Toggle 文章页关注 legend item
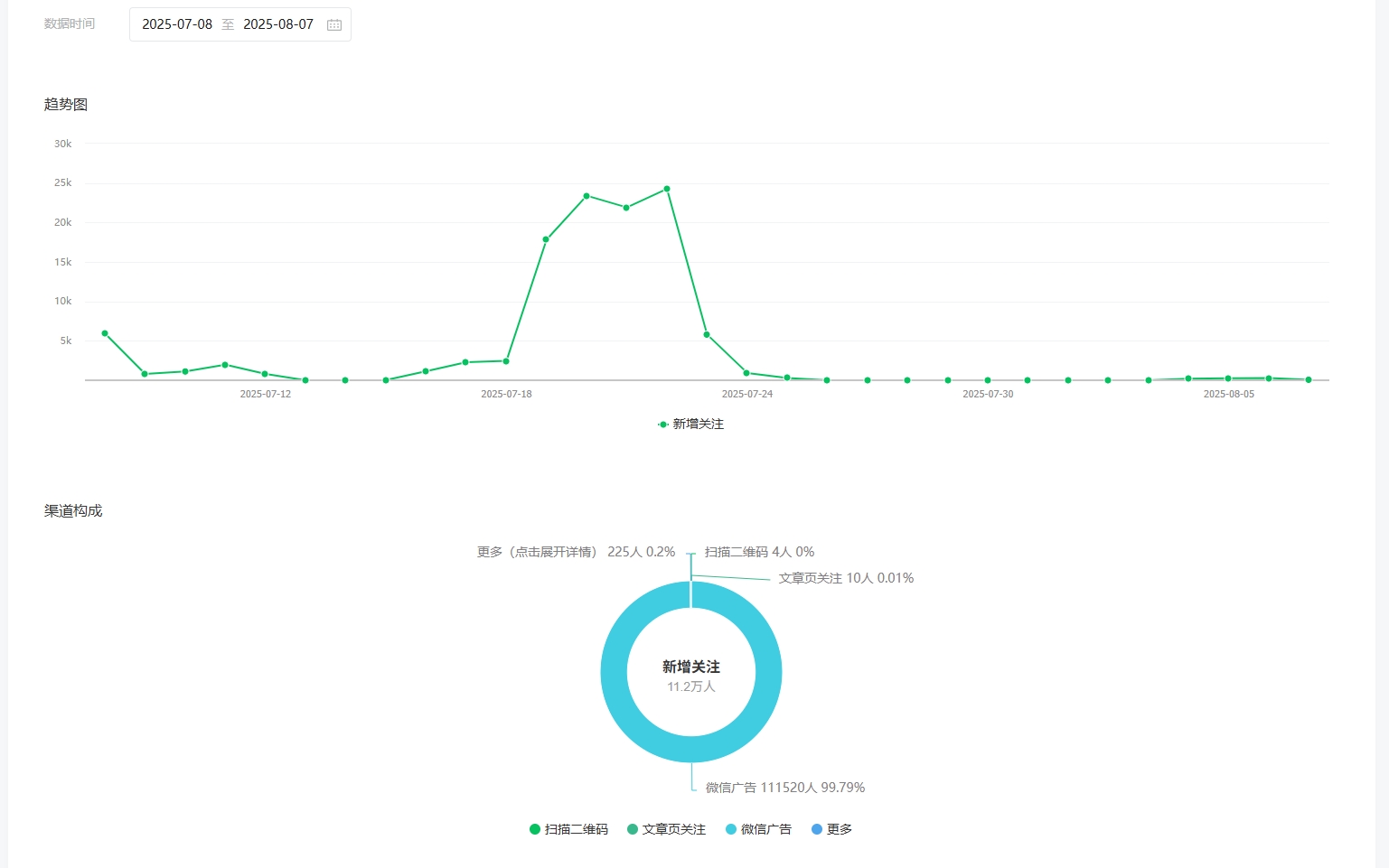This screenshot has height=868, width=1389. coord(666,829)
